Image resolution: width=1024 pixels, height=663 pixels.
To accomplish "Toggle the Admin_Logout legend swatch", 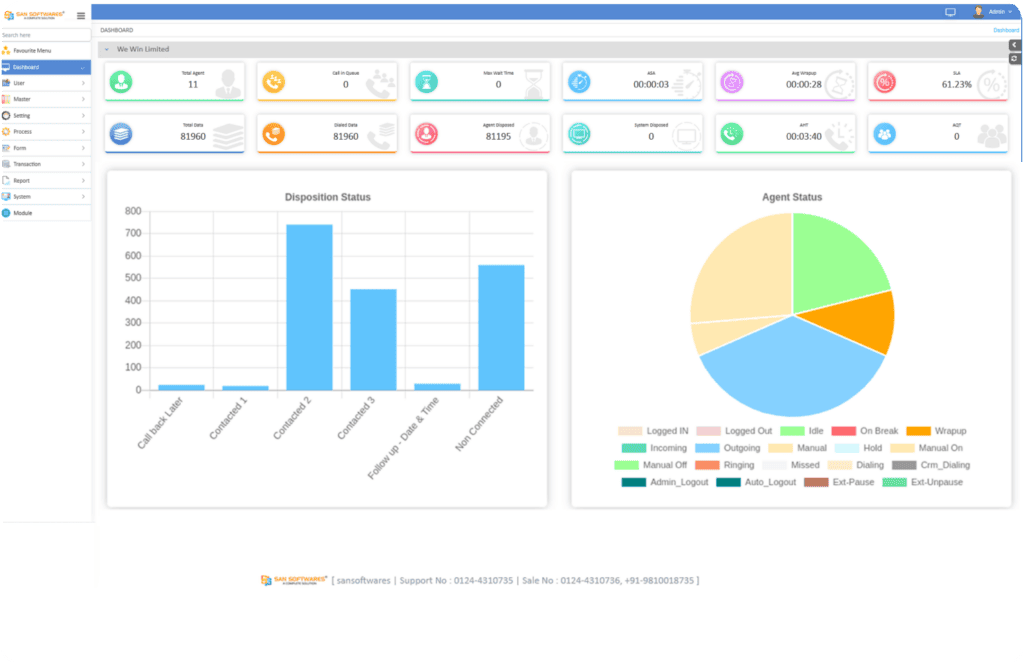I will (x=633, y=482).
